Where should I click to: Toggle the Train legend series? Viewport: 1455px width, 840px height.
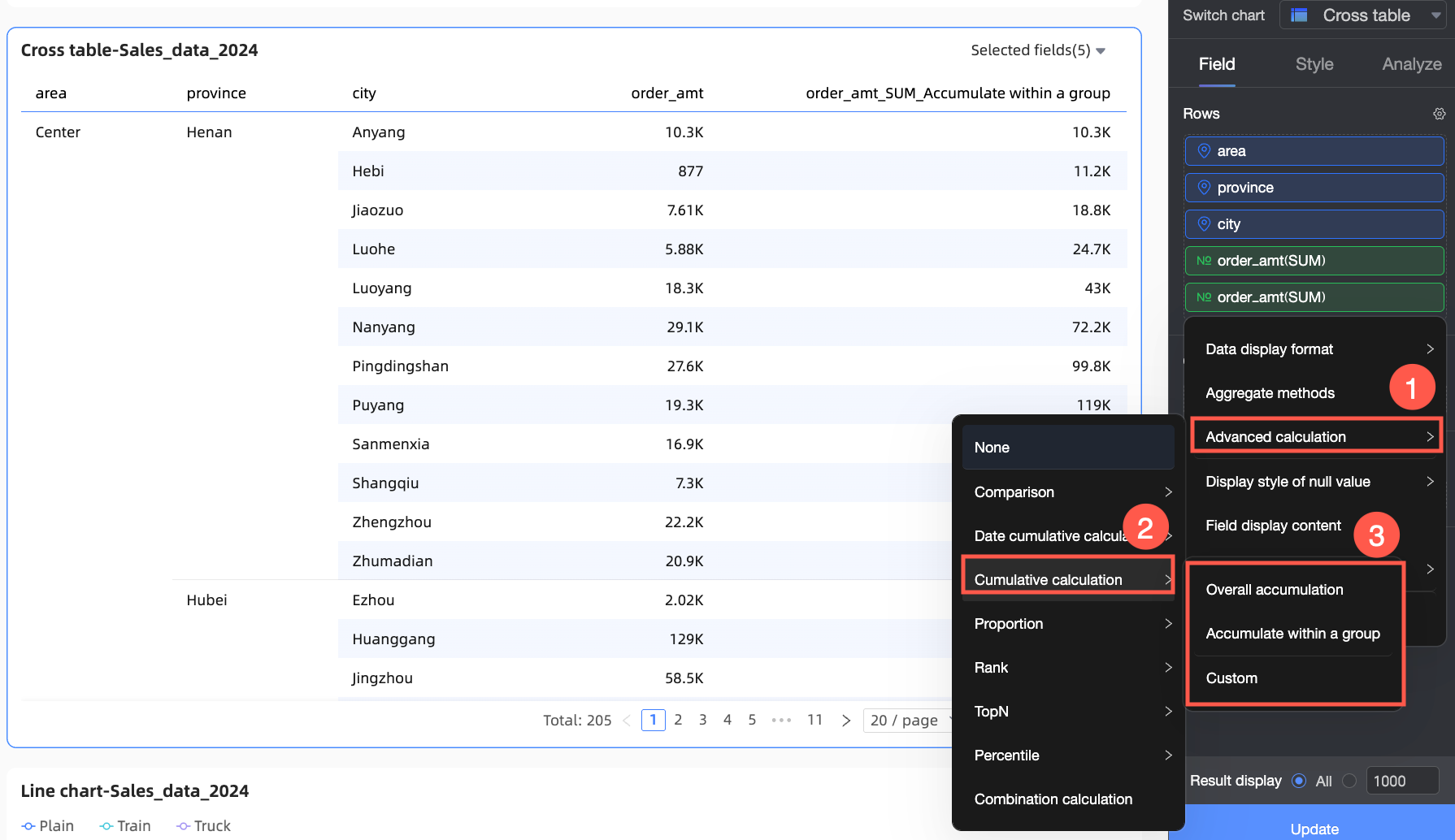125,826
